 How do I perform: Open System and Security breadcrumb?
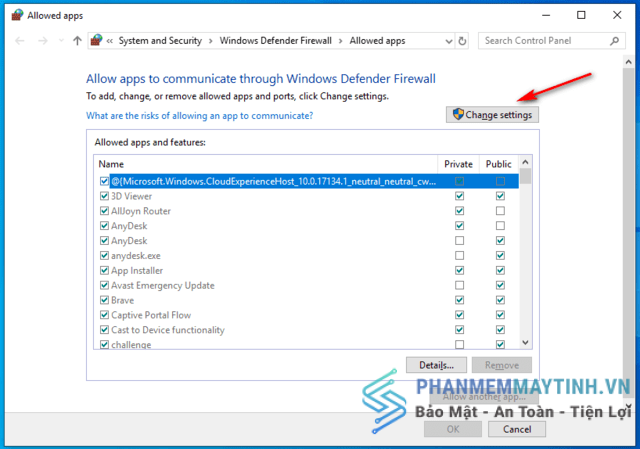160,41
